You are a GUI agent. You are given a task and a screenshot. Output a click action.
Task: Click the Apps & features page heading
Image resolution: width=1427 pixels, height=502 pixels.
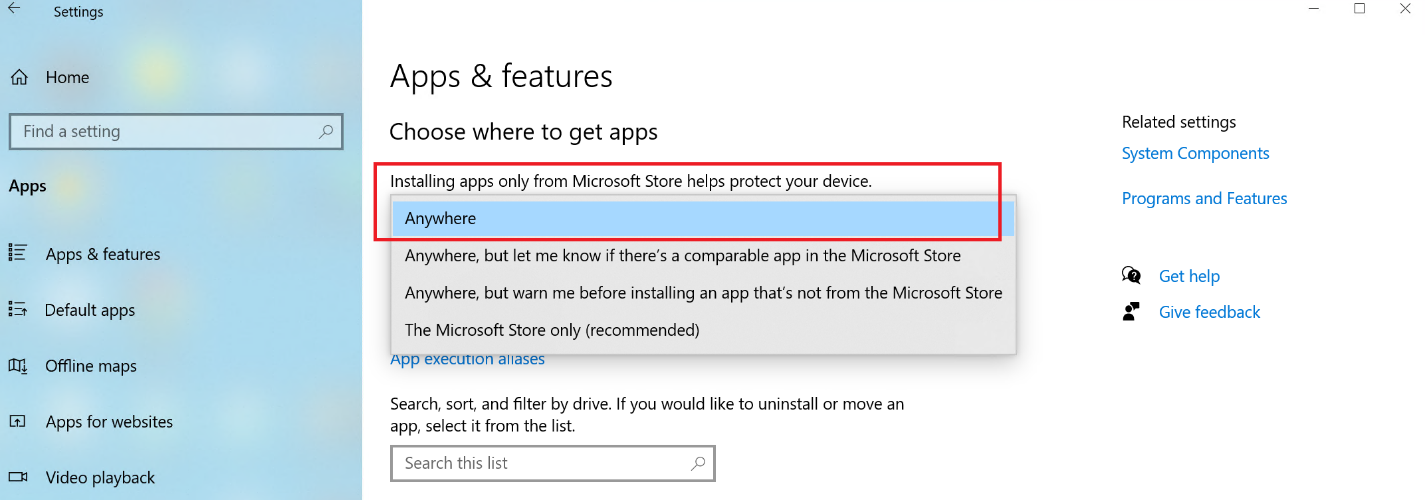pos(501,76)
